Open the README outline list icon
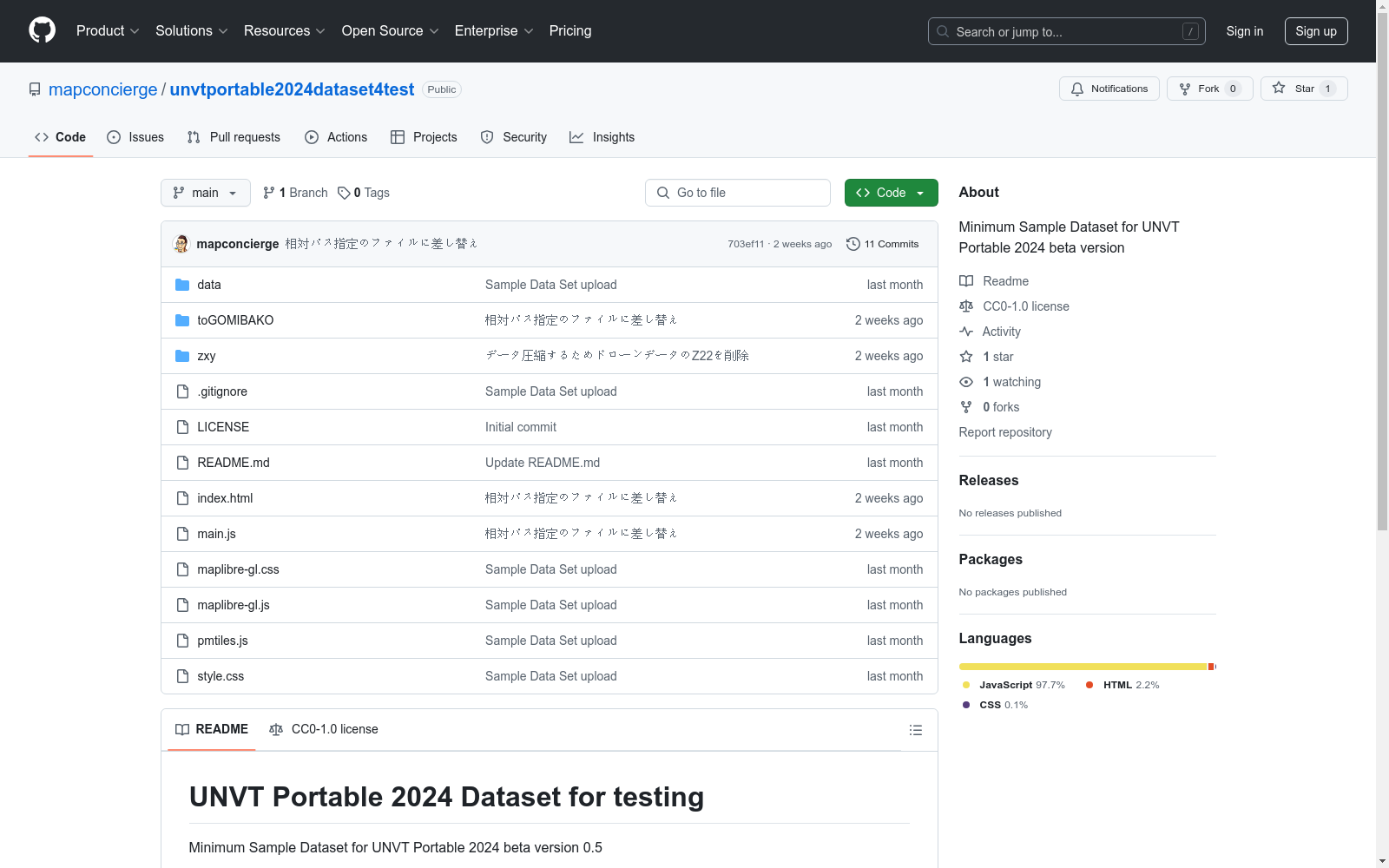 tap(915, 730)
